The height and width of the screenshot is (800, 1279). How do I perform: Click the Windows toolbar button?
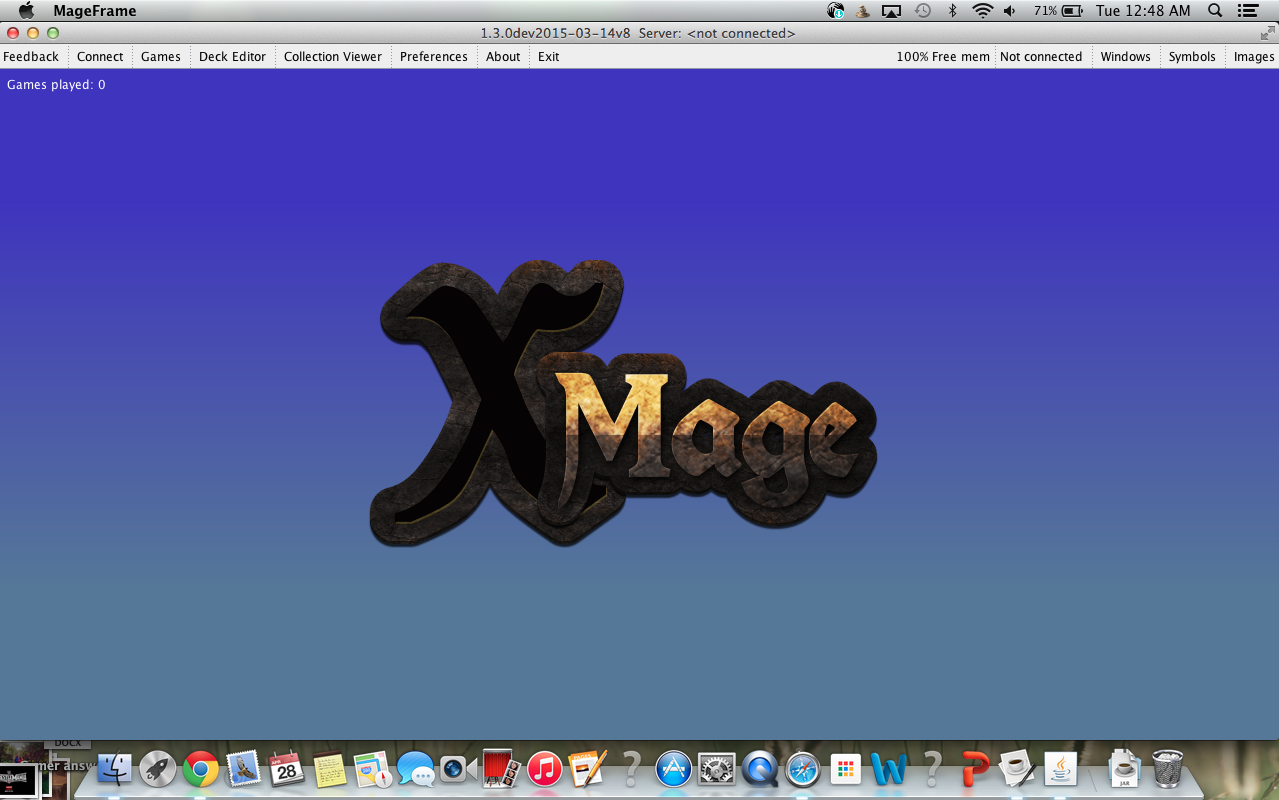1126,57
